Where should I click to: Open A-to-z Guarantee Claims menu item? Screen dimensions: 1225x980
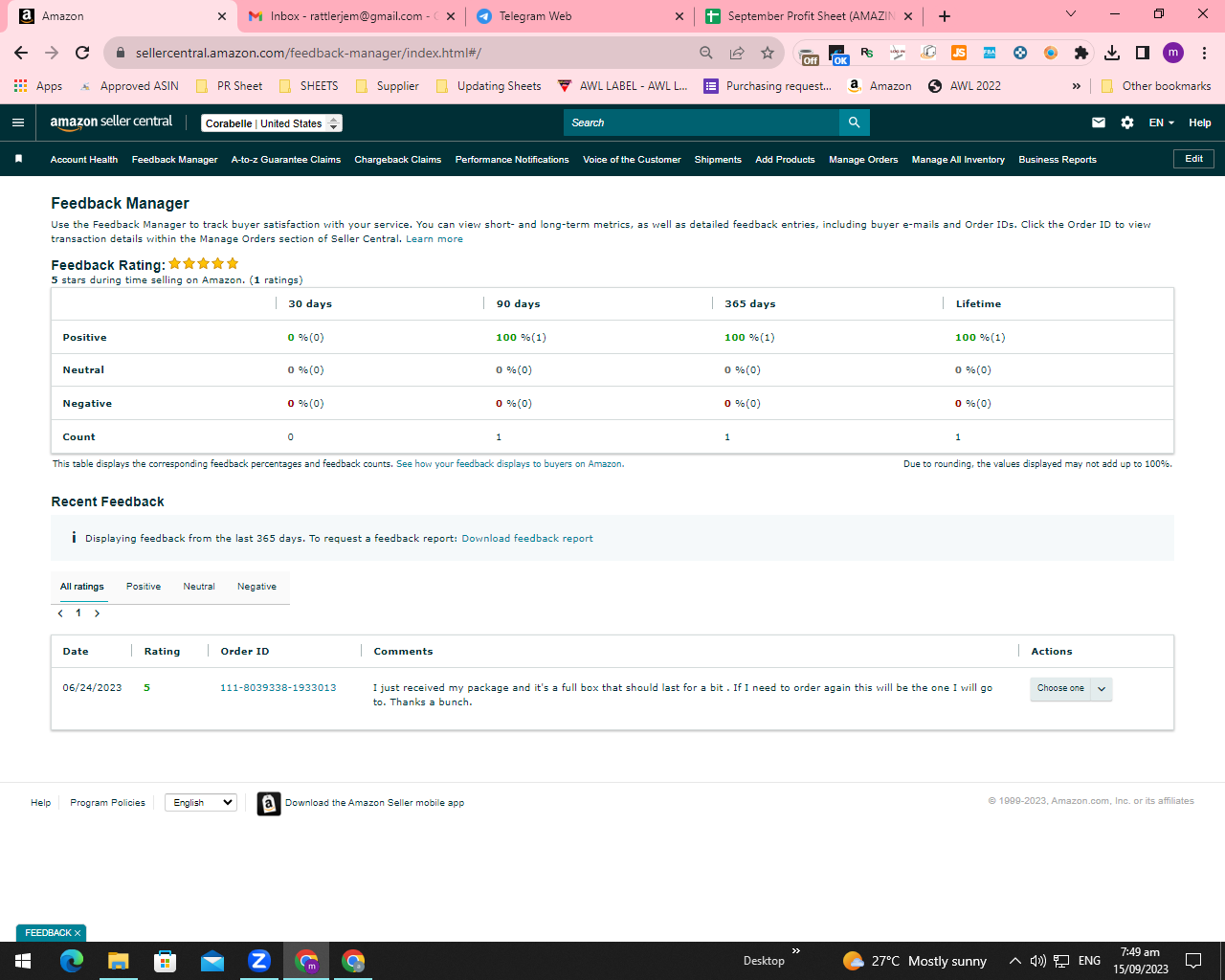pyautogui.click(x=286, y=160)
